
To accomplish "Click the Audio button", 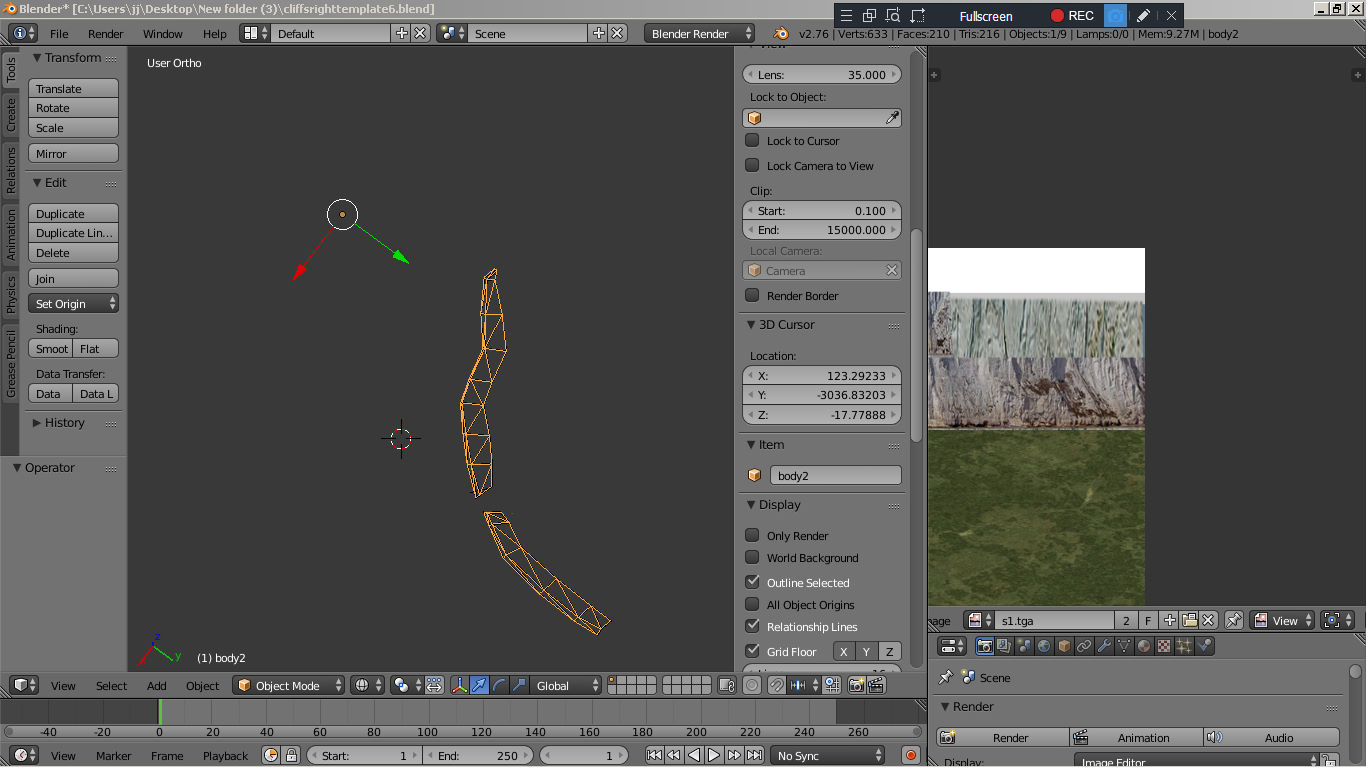I will (1271, 738).
